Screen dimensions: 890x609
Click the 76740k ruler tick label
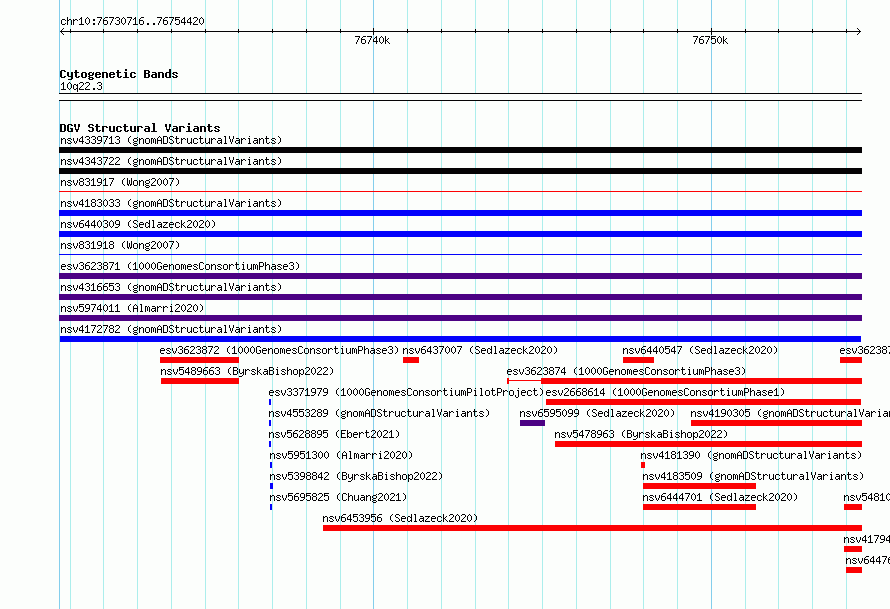pos(372,40)
